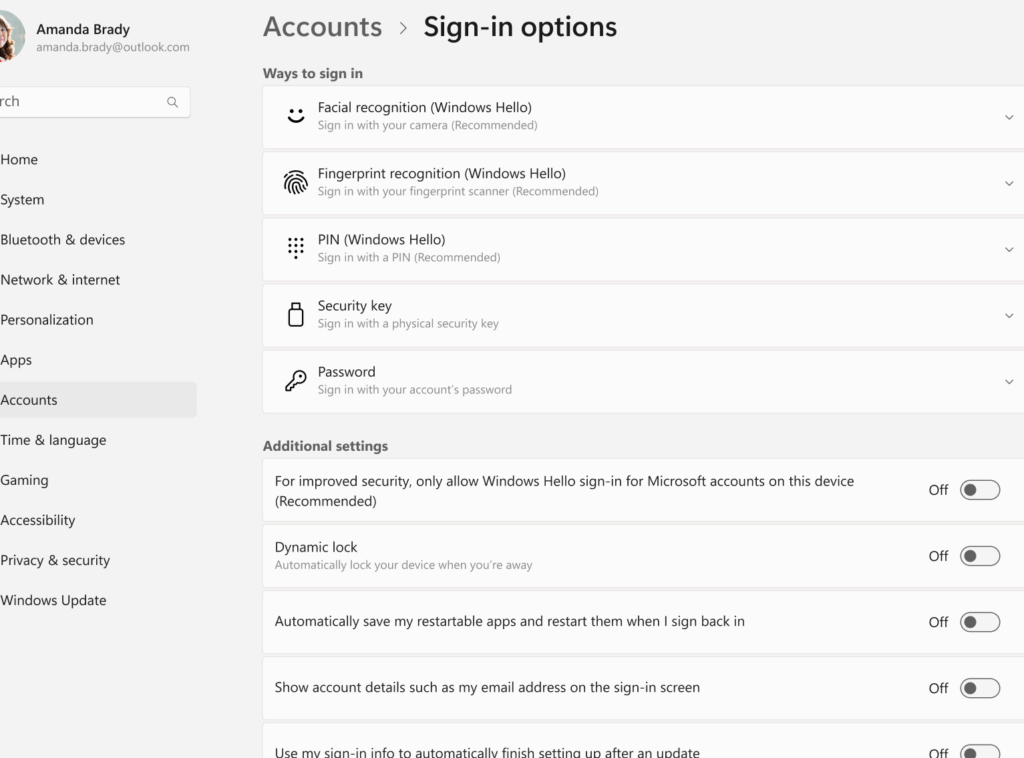This screenshot has height=758, width=1024.
Task: Turn on show account details toggle
Action: [x=979, y=688]
